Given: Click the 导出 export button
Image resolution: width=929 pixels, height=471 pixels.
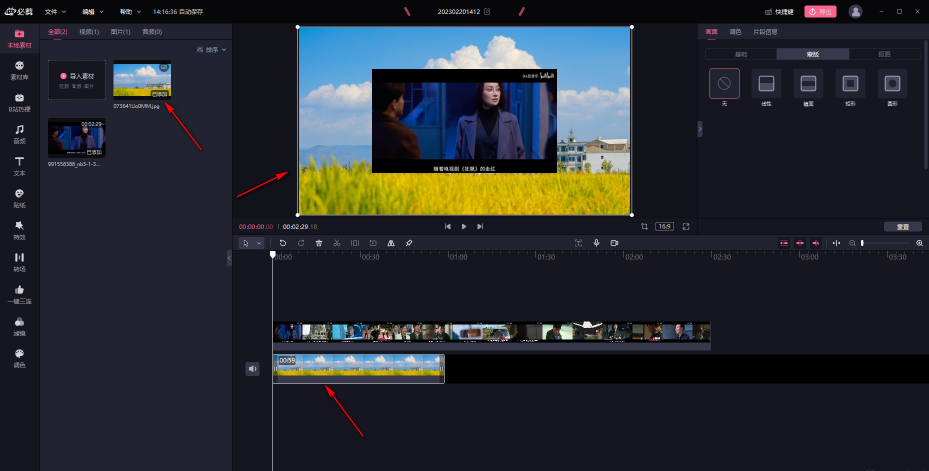Looking at the screenshot, I should [x=820, y=11].
